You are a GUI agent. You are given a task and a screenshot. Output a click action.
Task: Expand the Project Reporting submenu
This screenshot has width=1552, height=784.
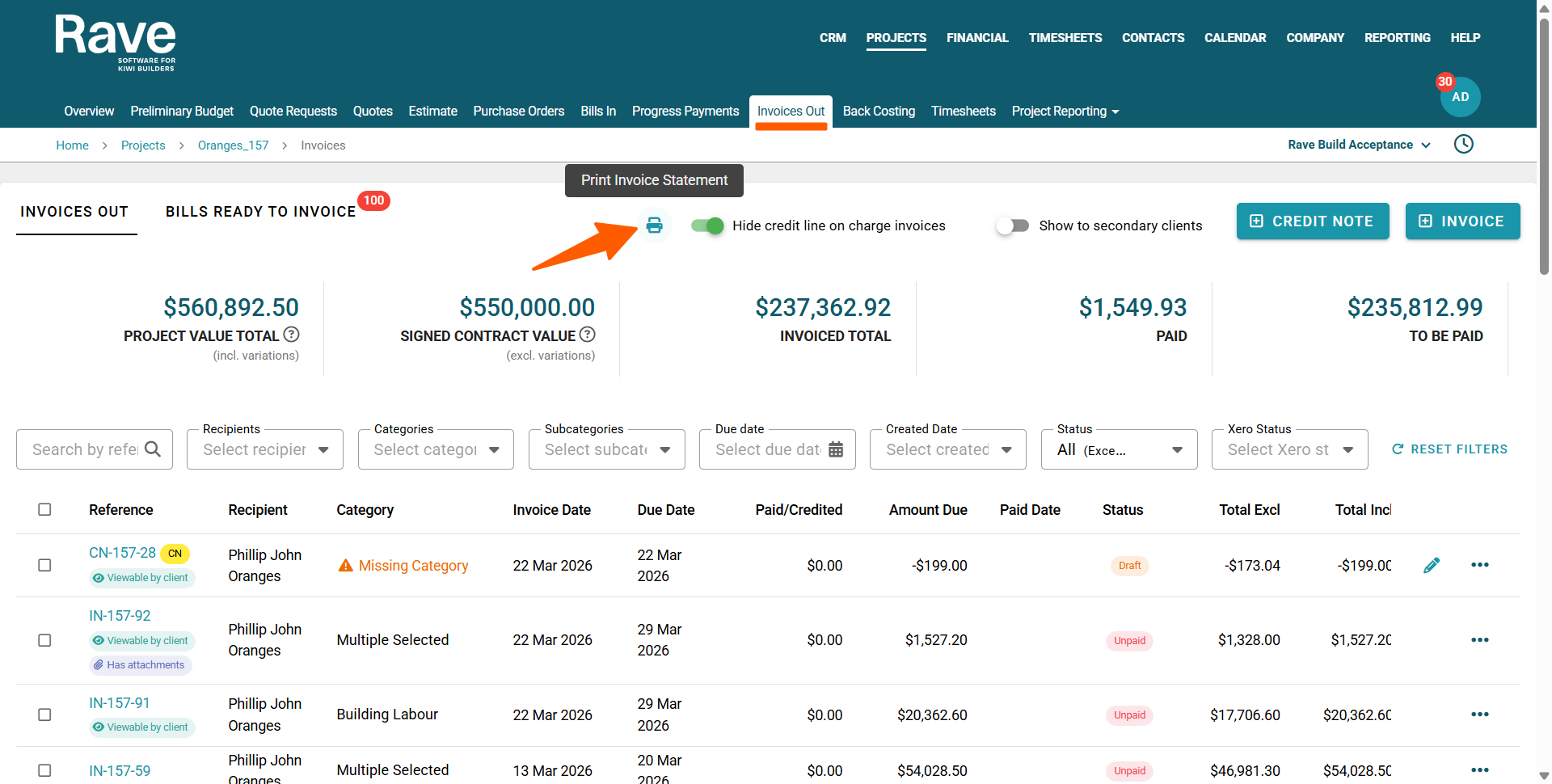coord(1065,112)
